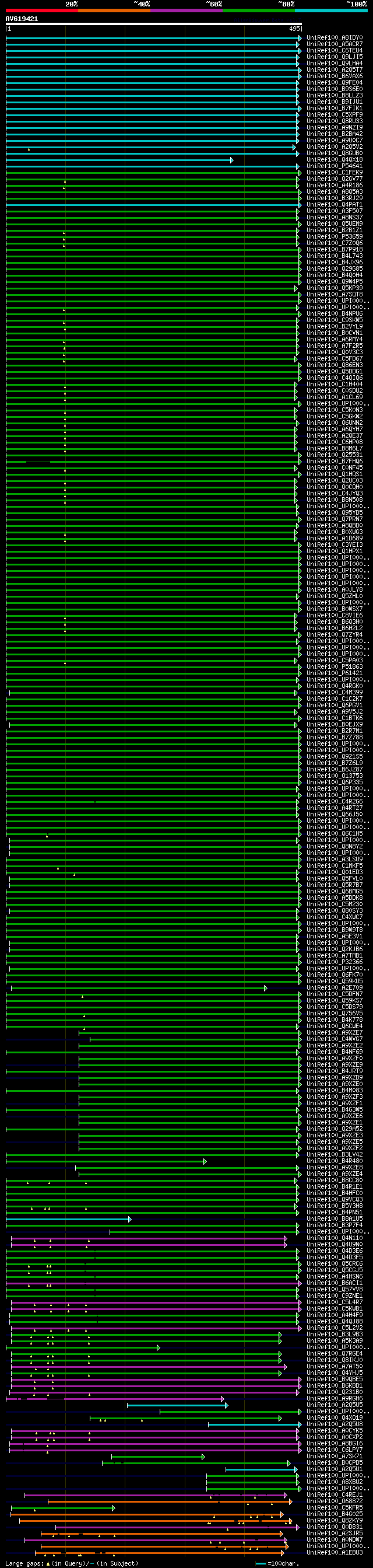Click the green ~80% legend segment

click(x=259, y=11)
